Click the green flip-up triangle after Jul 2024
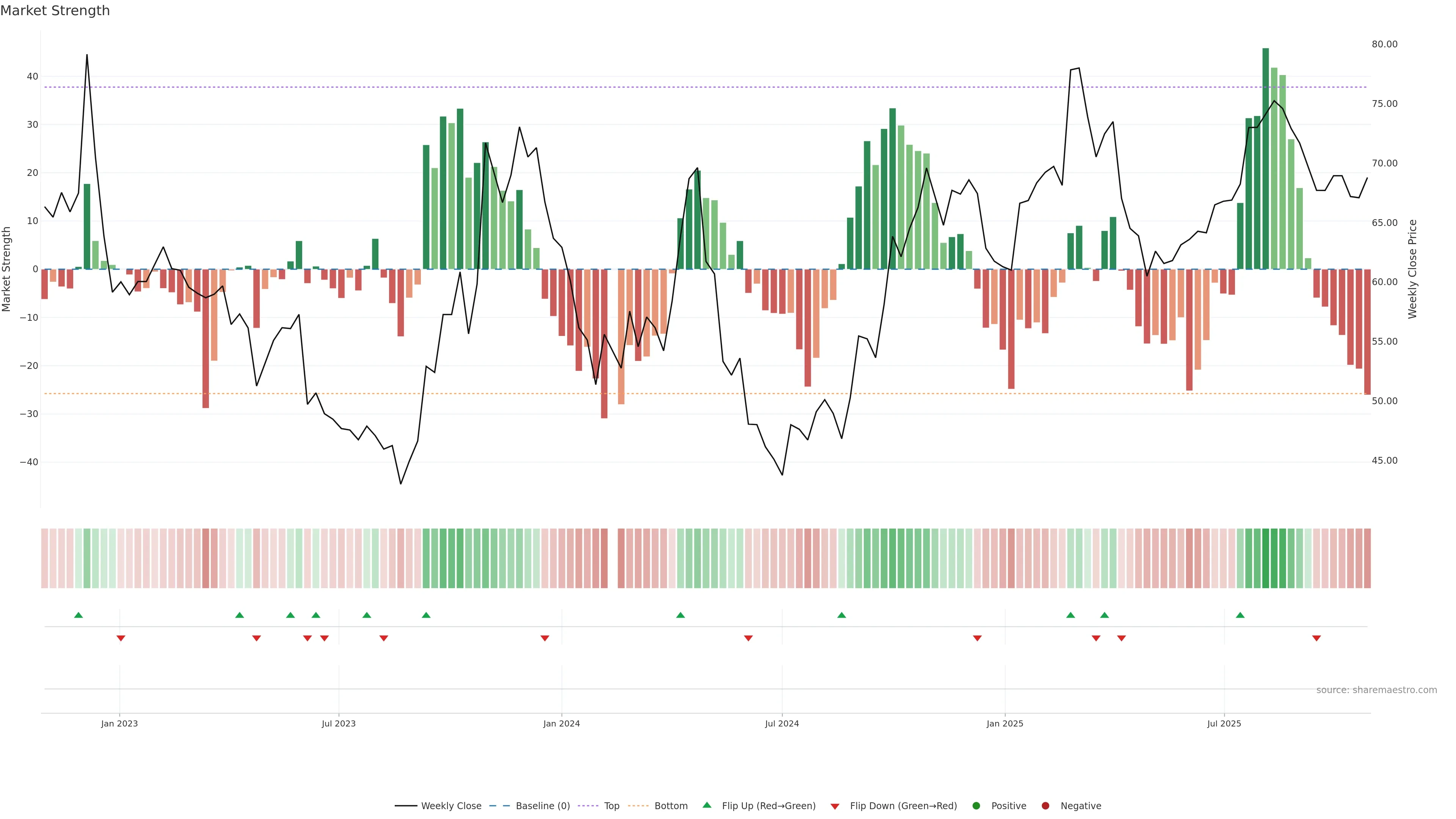 coord(842,615)
